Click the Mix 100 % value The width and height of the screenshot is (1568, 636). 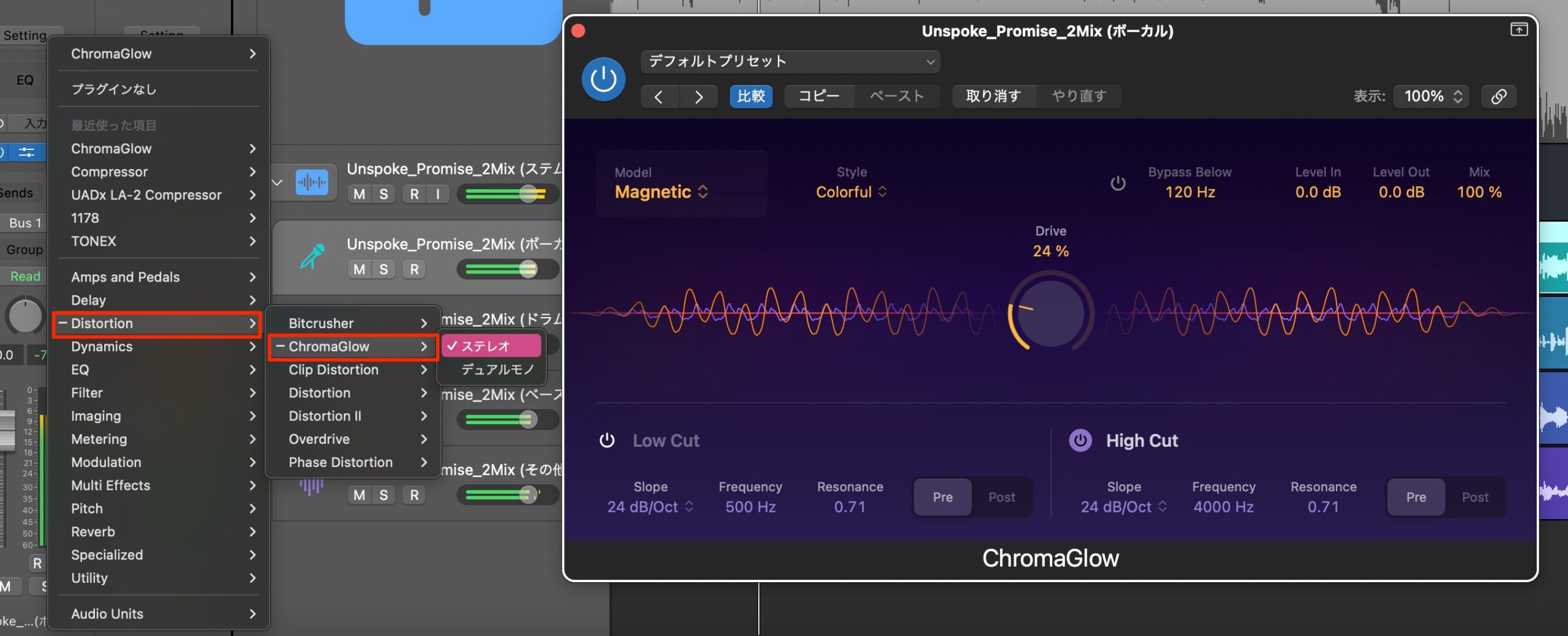pos(1479,192)
